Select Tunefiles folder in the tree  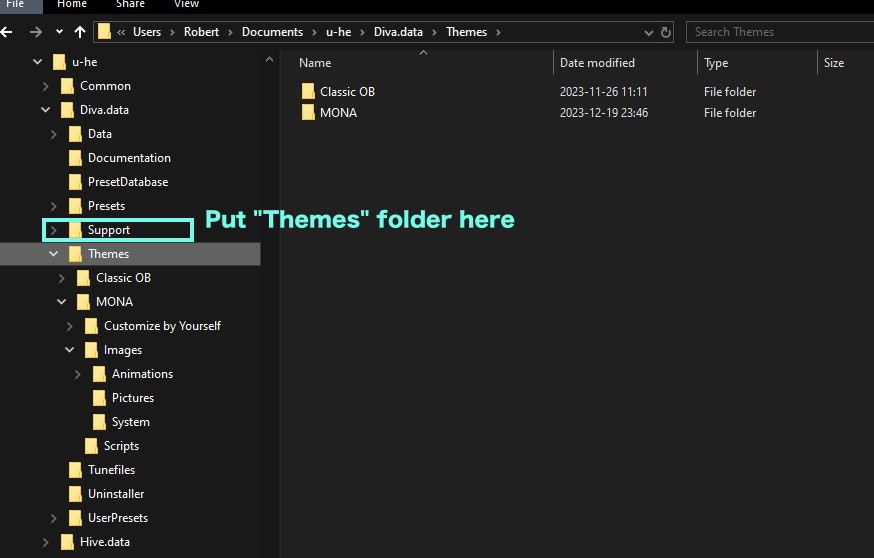(x=111, y=469)
